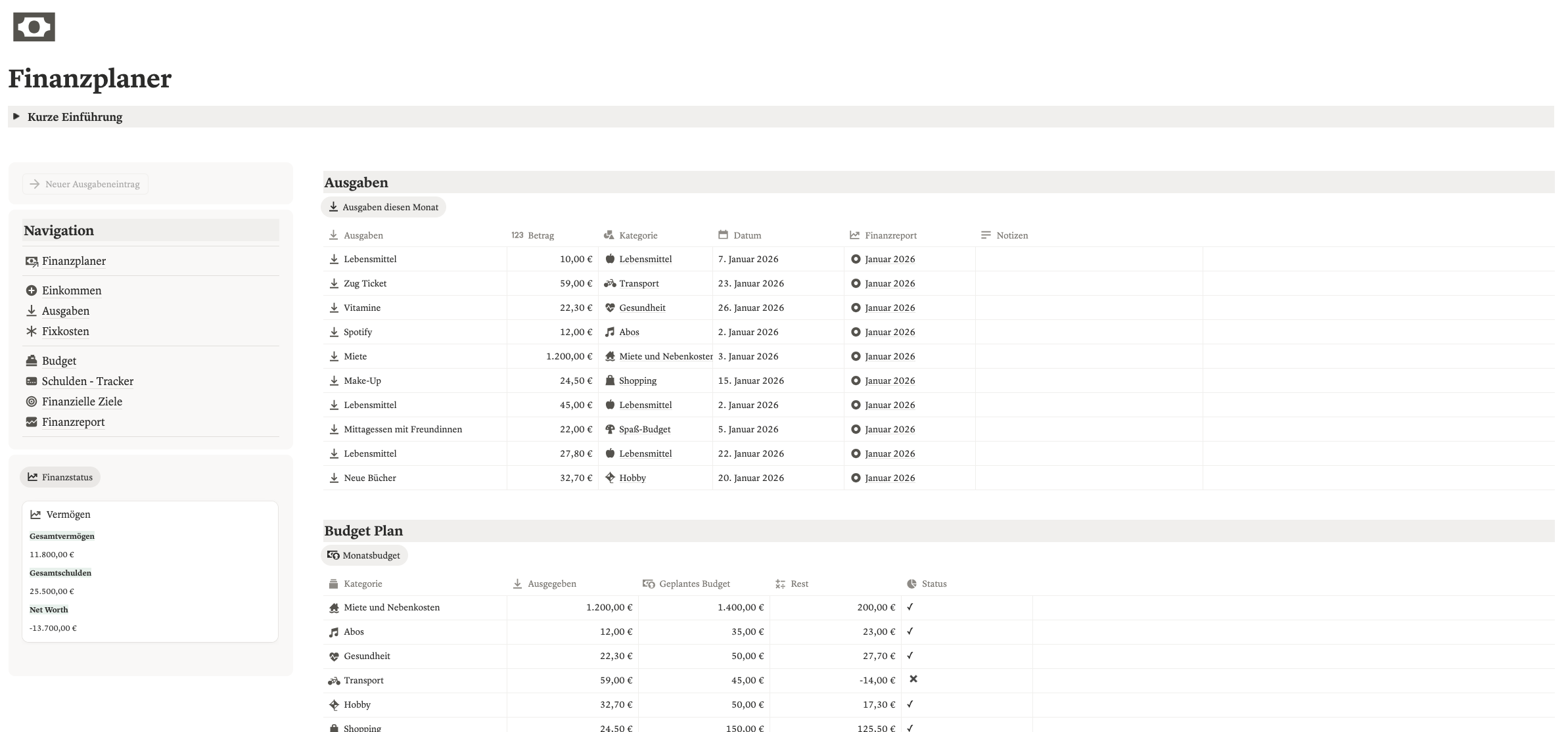Select the Finanzstatus view tab
This screenshot has width=1568, height=732.
60,477
